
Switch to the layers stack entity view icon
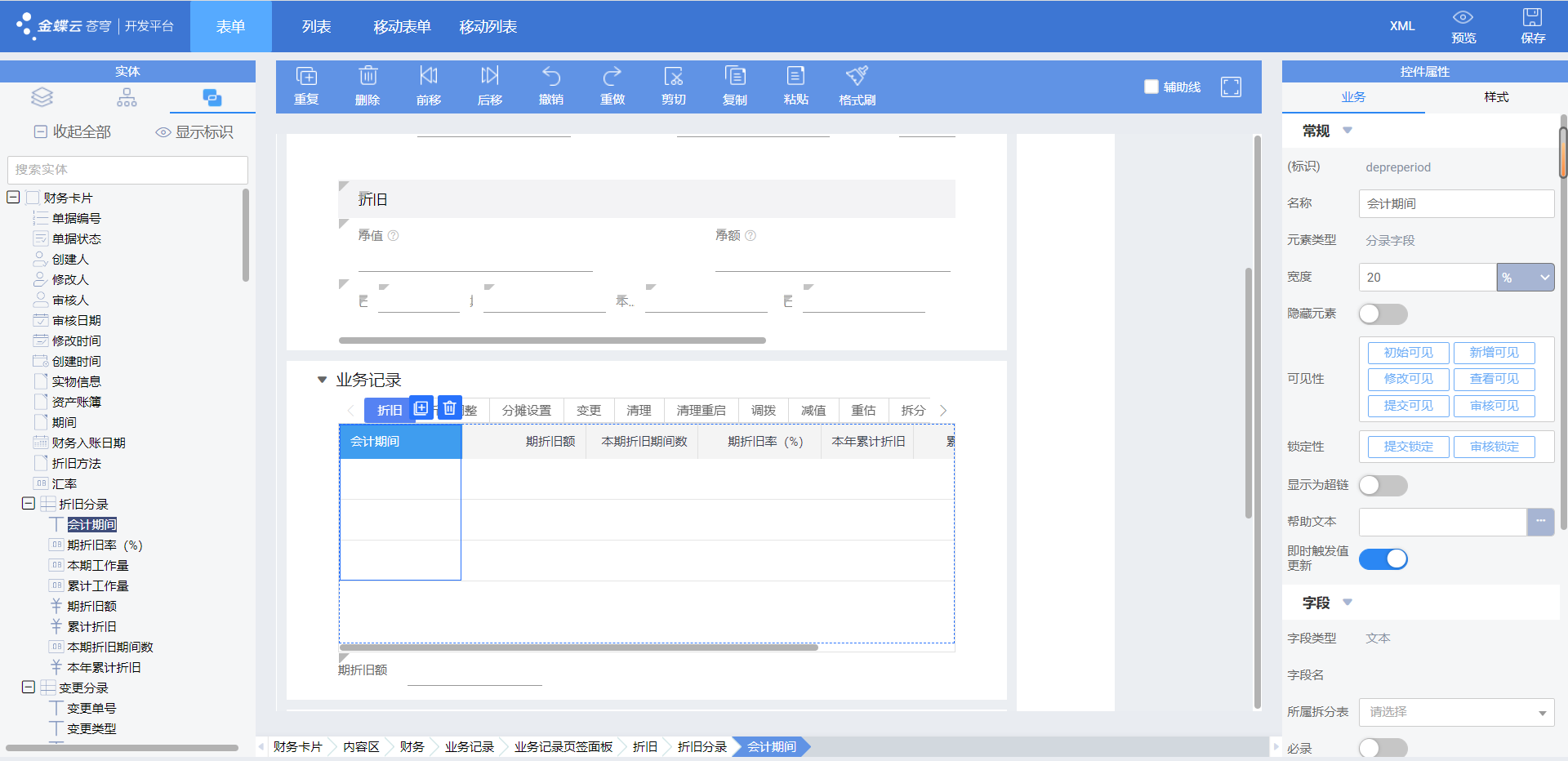(42, 98)
